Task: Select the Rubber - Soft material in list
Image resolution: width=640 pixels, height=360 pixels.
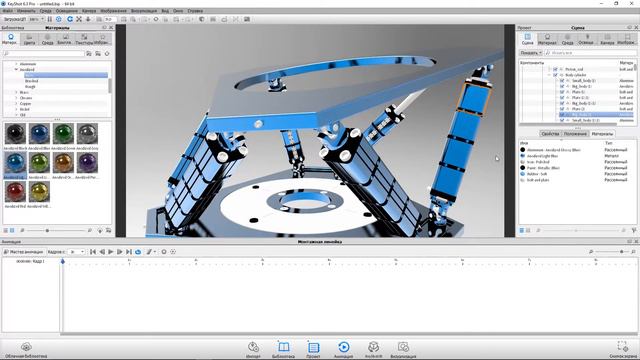Action: pos(537,174)
